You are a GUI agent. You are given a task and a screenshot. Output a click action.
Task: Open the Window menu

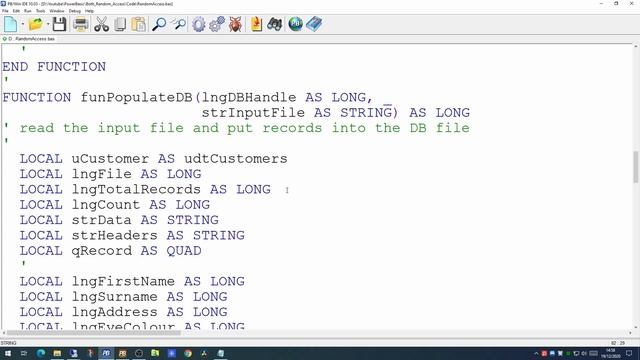pos(57,11)
